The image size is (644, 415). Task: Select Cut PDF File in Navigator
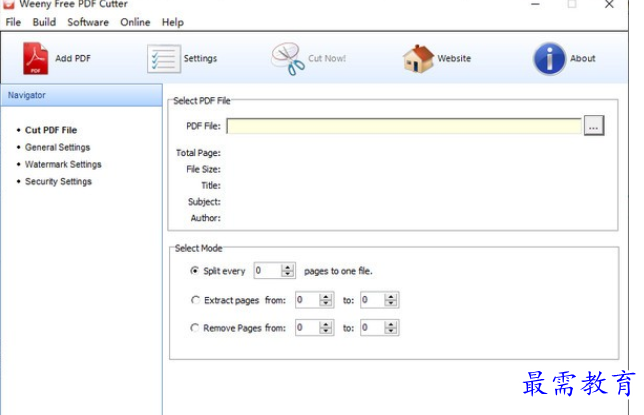(x=51, y=130)
